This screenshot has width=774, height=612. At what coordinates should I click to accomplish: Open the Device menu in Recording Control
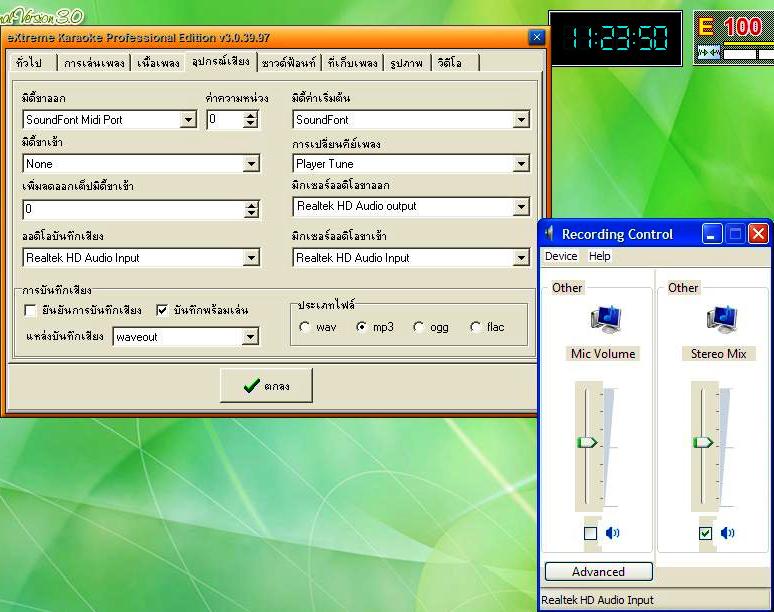coord(561,256)
